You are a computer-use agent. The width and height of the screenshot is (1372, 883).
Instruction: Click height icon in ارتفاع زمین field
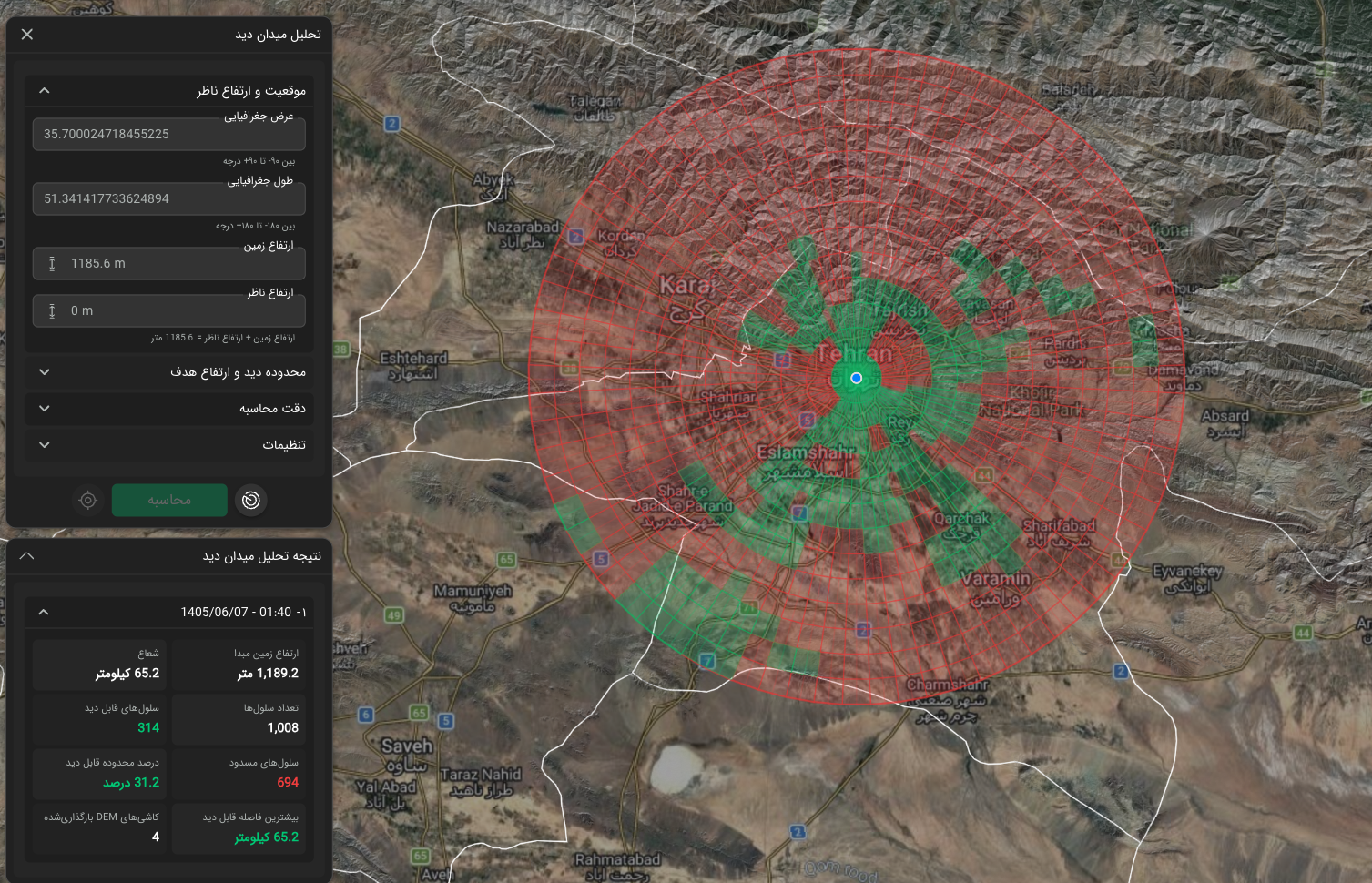tap(52, 263)
